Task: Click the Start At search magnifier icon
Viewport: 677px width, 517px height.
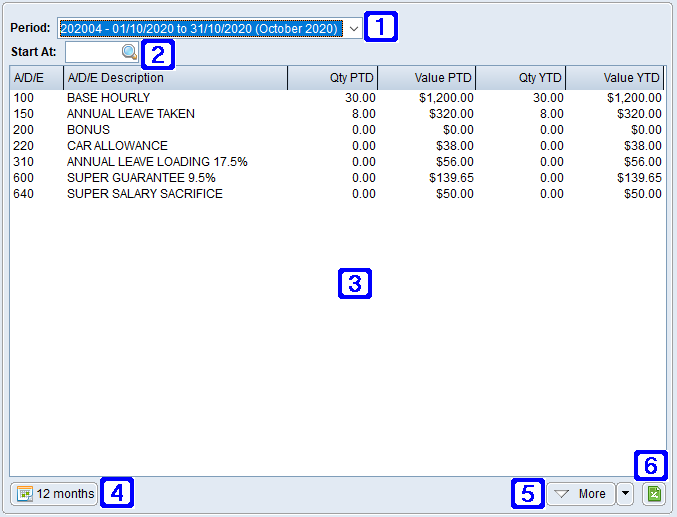Action: pos(129,52)
